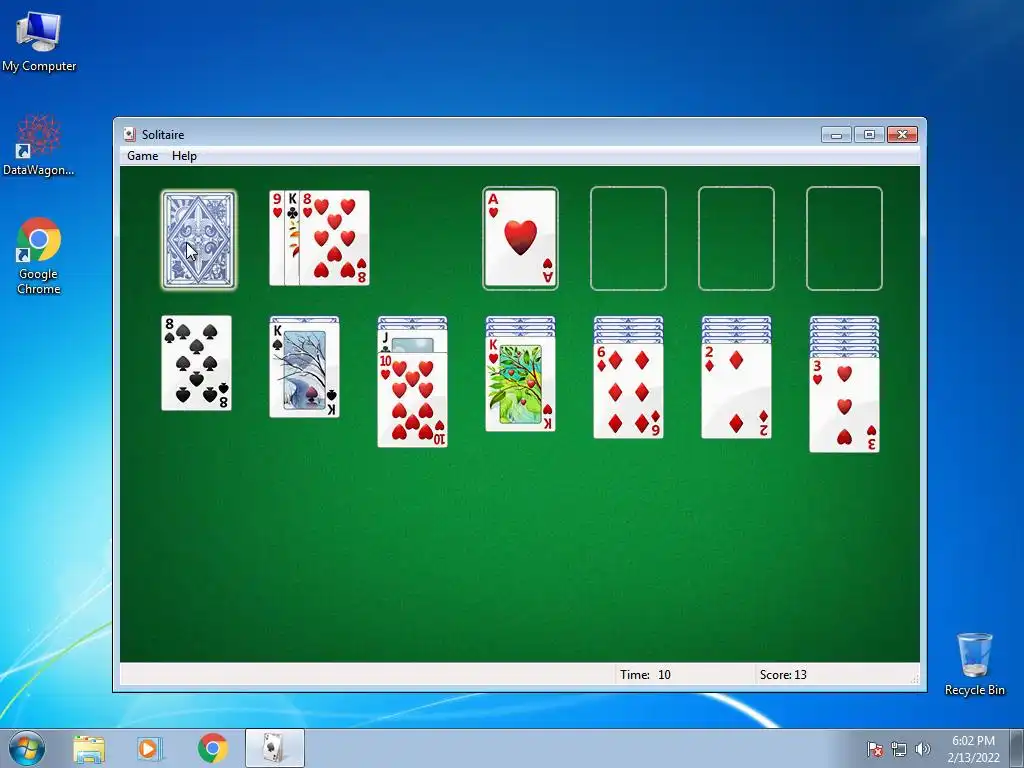Select the 2 of diamonds card
1024x768 pixels.
click(x=736, y=391)
